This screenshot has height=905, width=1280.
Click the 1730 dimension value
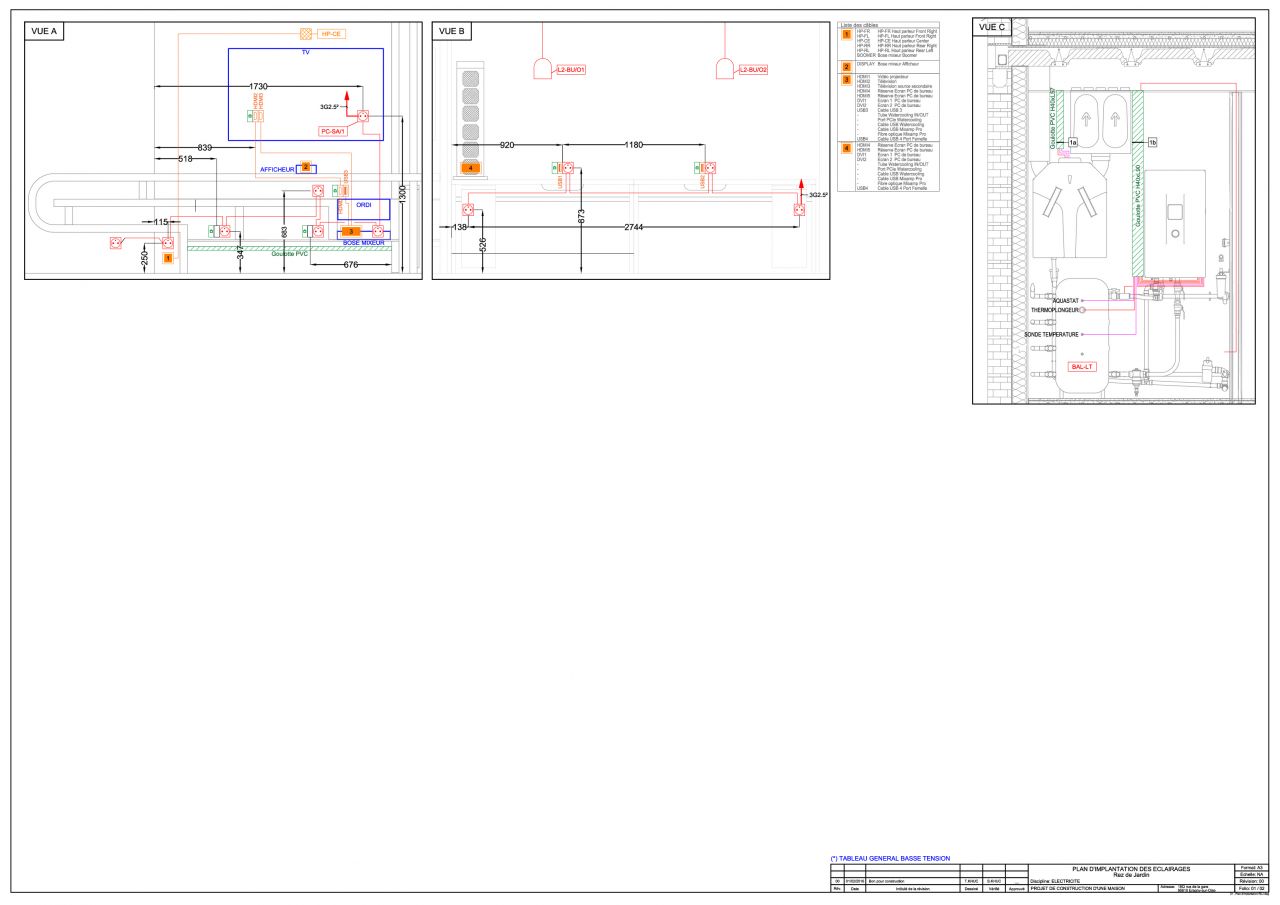tap(258, 88)
